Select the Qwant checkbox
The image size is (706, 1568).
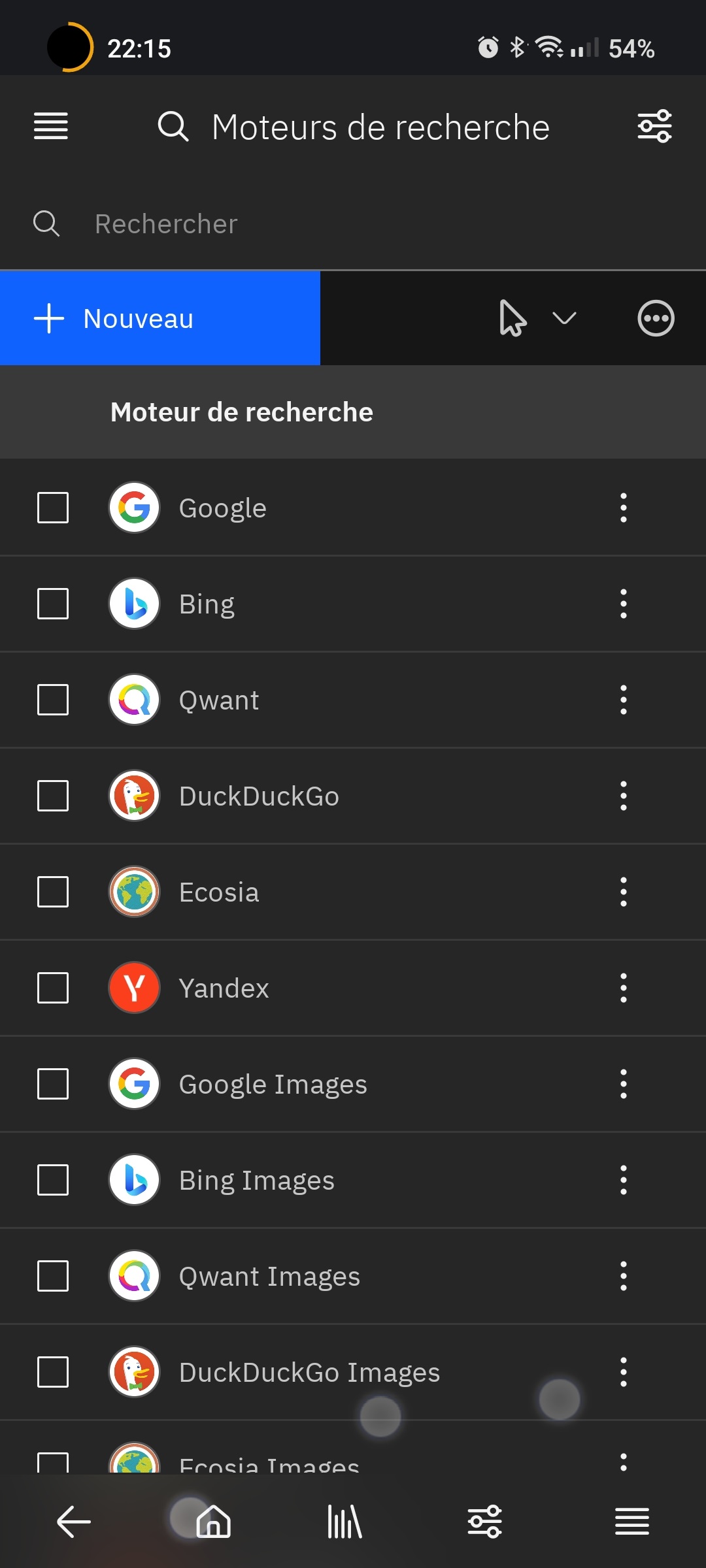pyautogui.click(x=53, y=700)
